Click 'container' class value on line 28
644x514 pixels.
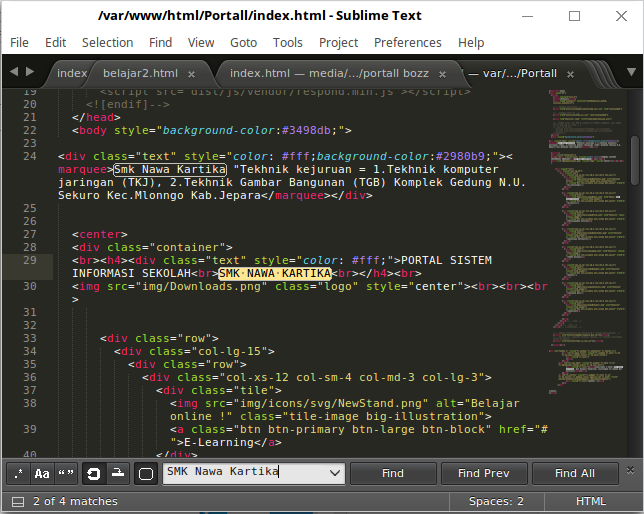[187, 247]
